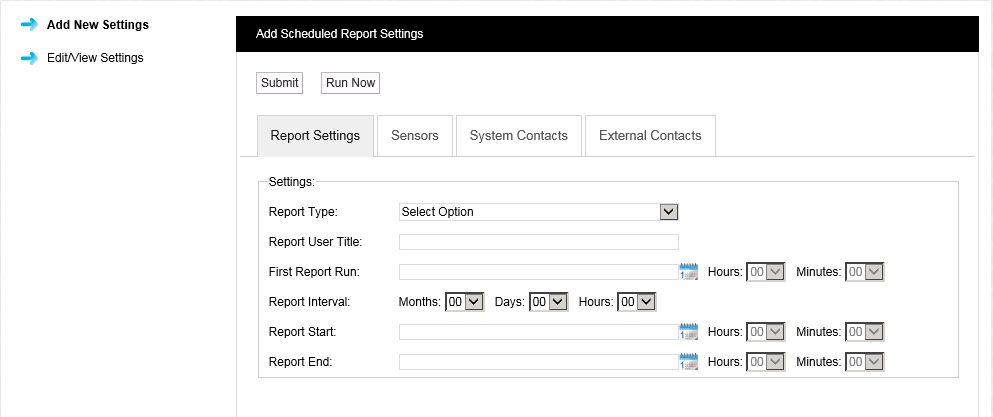The height and width of the screenshot is (417, 993).
Task: Expand the Report Type dropdown
Action: click(x=539, y=212)
